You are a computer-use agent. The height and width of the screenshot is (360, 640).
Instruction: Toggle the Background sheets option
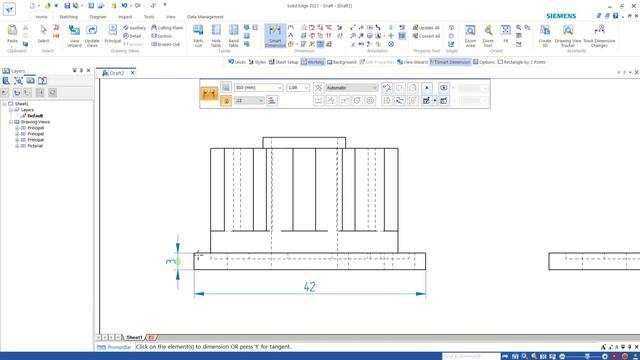pyautogui.click(x=342, y=62)
